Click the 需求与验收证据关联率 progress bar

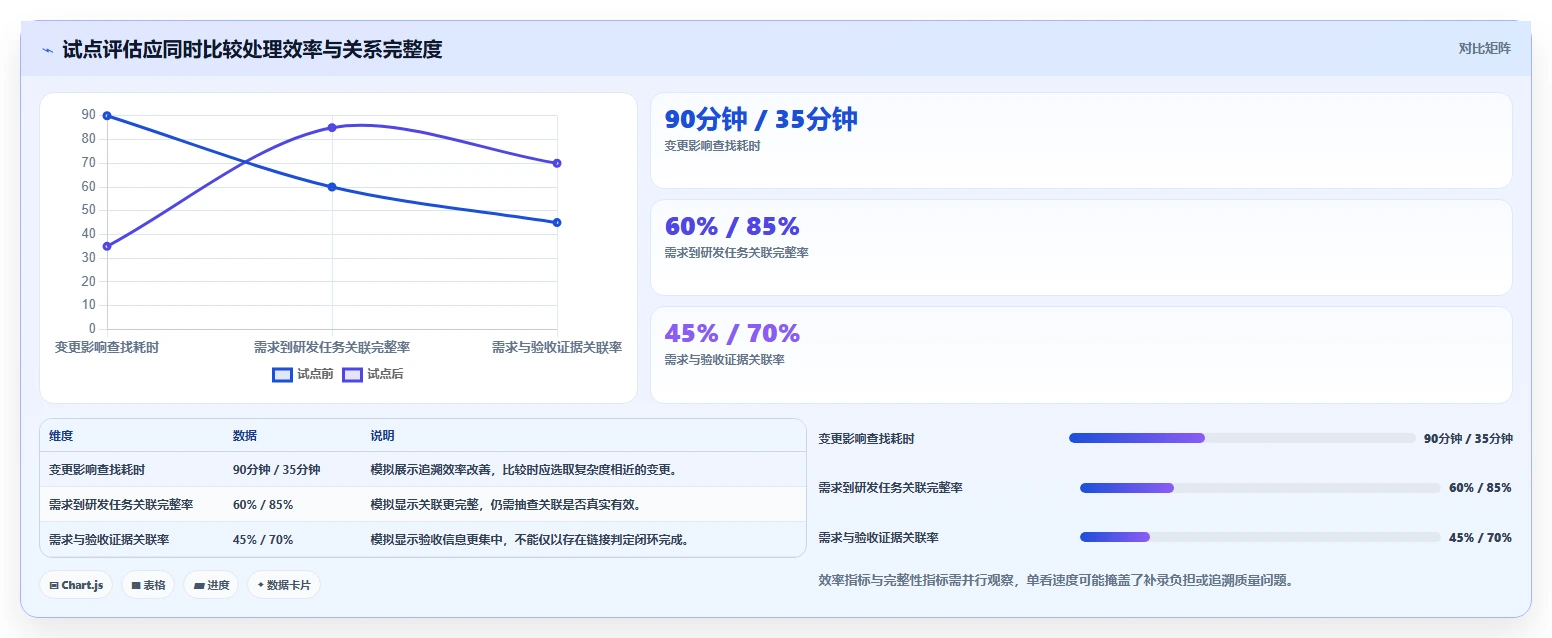coord(1260,537)
